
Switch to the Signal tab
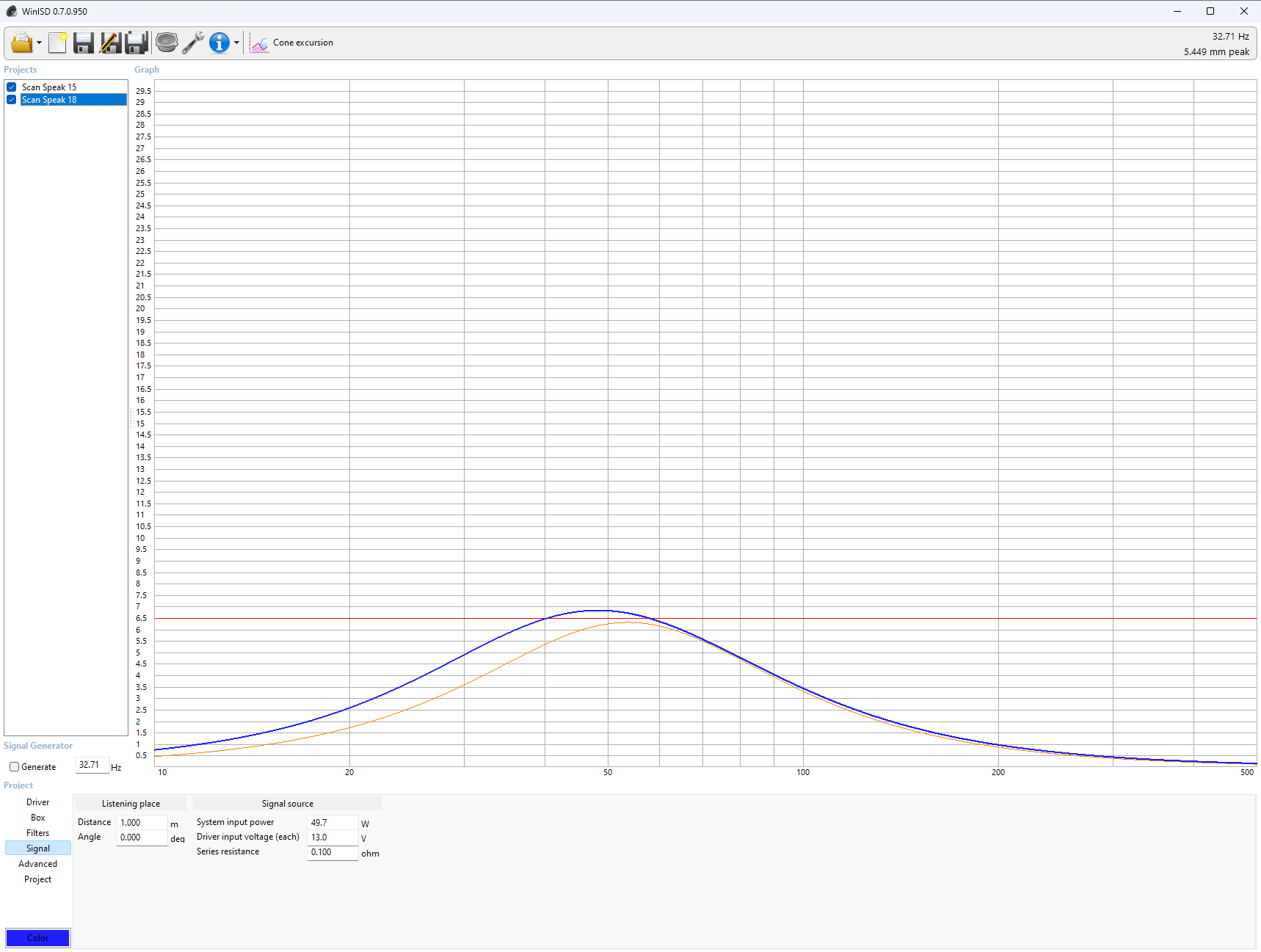pyautogui.click(x=38, y=849)
